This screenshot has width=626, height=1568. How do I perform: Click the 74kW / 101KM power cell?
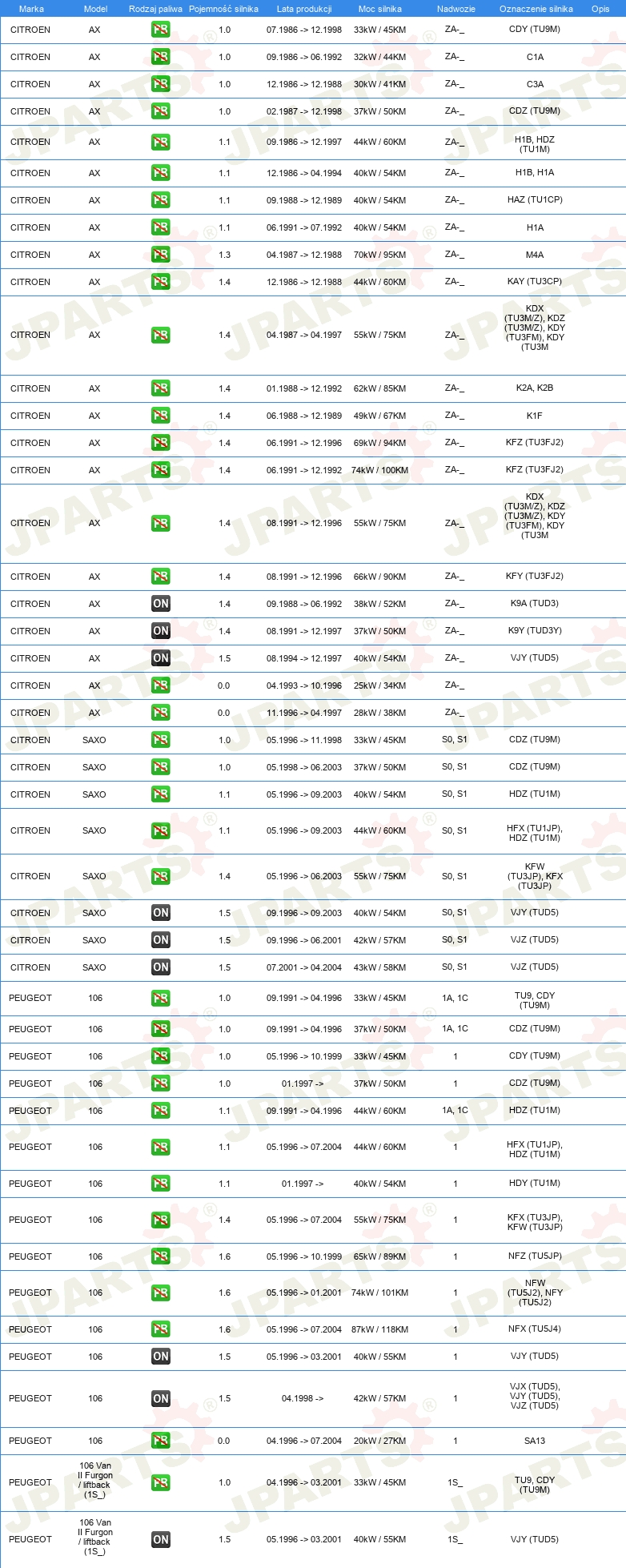point(379,1293)
